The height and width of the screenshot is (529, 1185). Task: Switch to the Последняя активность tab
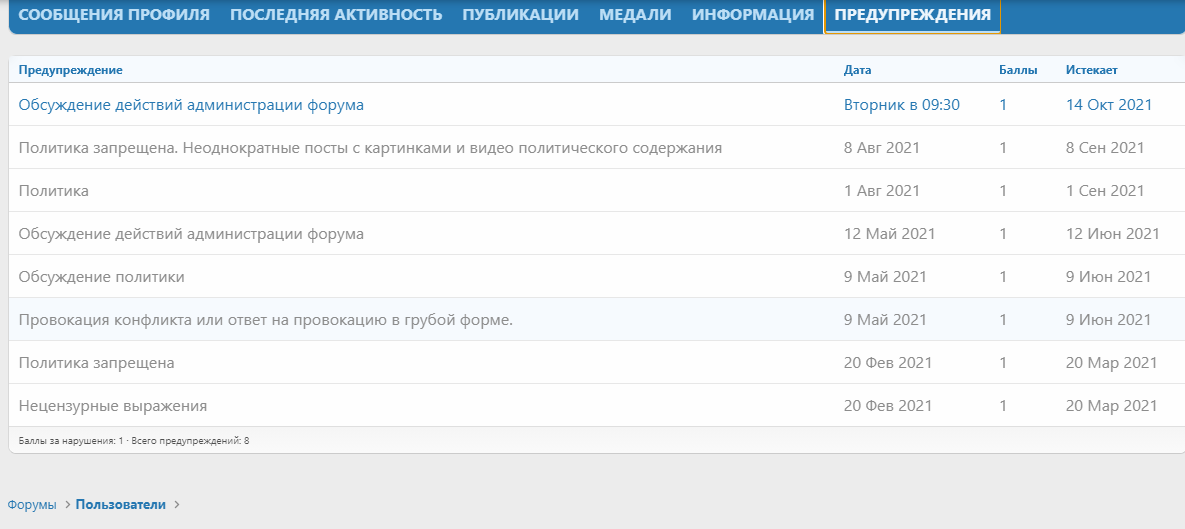tap(336, 15)
